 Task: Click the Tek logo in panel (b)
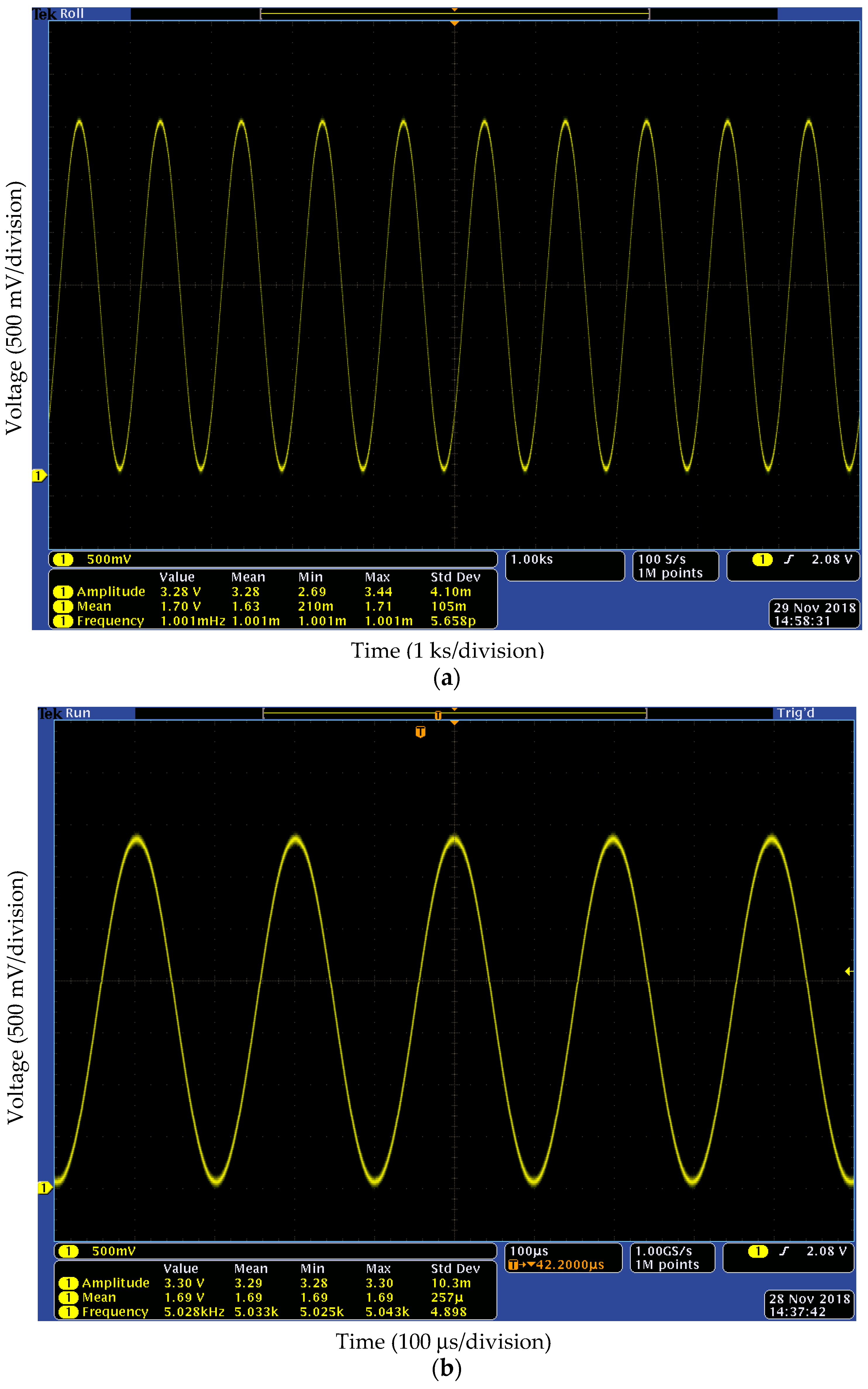49,714
